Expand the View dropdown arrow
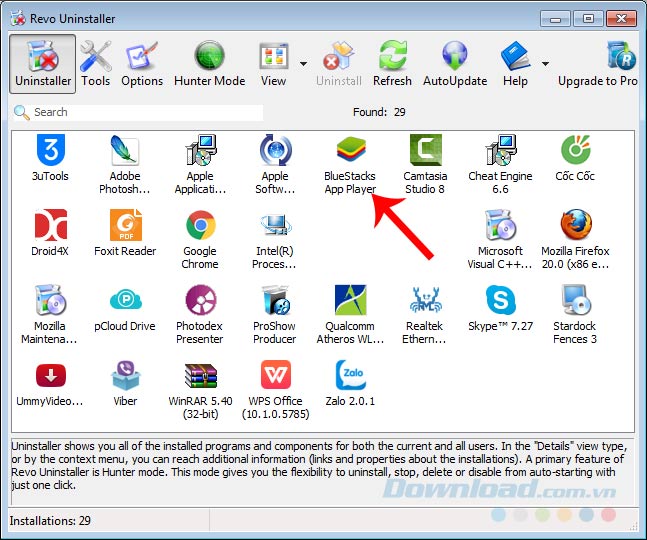The height and width of the screenshot is (540, 647). point(303,64)
